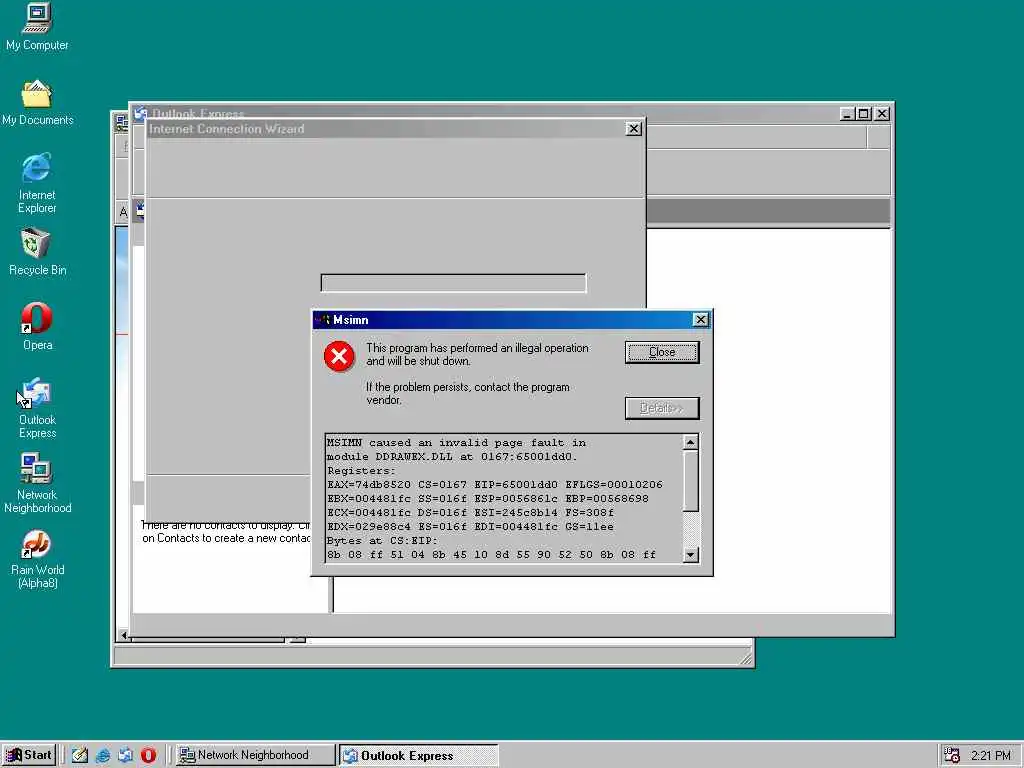The image size is (1024, 768).
Task: Close the Internet Connection Wizard window
Action: click(x=633, y=129)
